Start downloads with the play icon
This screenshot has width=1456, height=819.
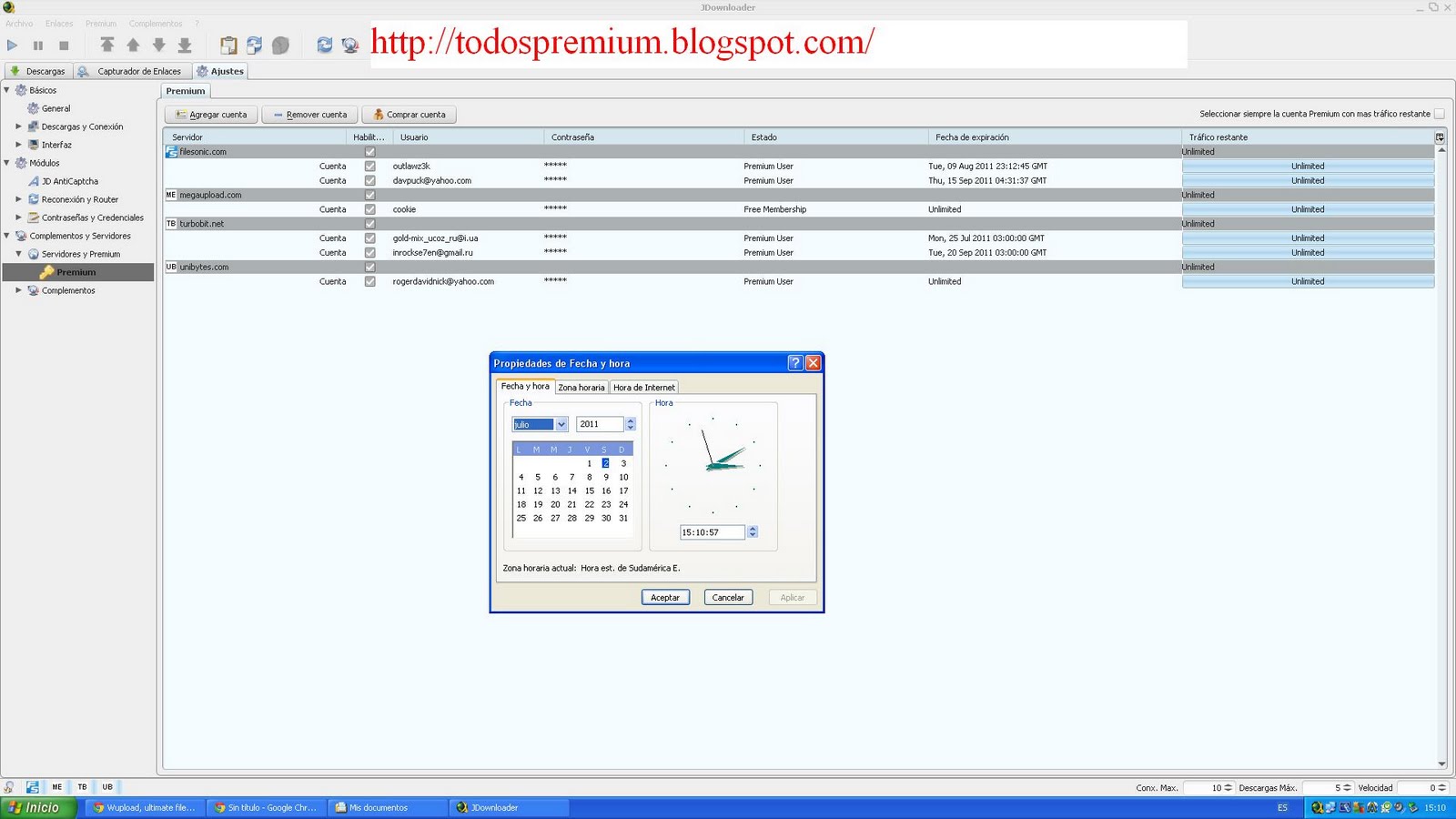pos(12,45)
